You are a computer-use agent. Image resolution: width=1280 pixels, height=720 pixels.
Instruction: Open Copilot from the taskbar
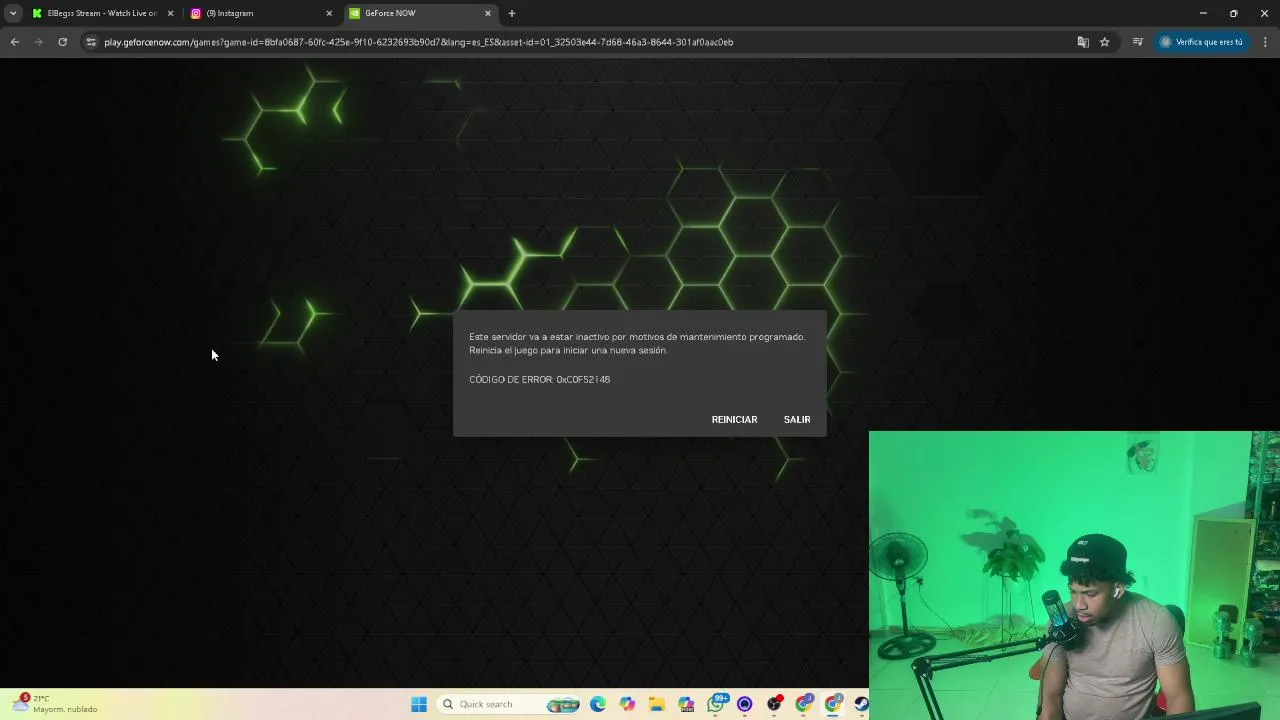(627, 704)
